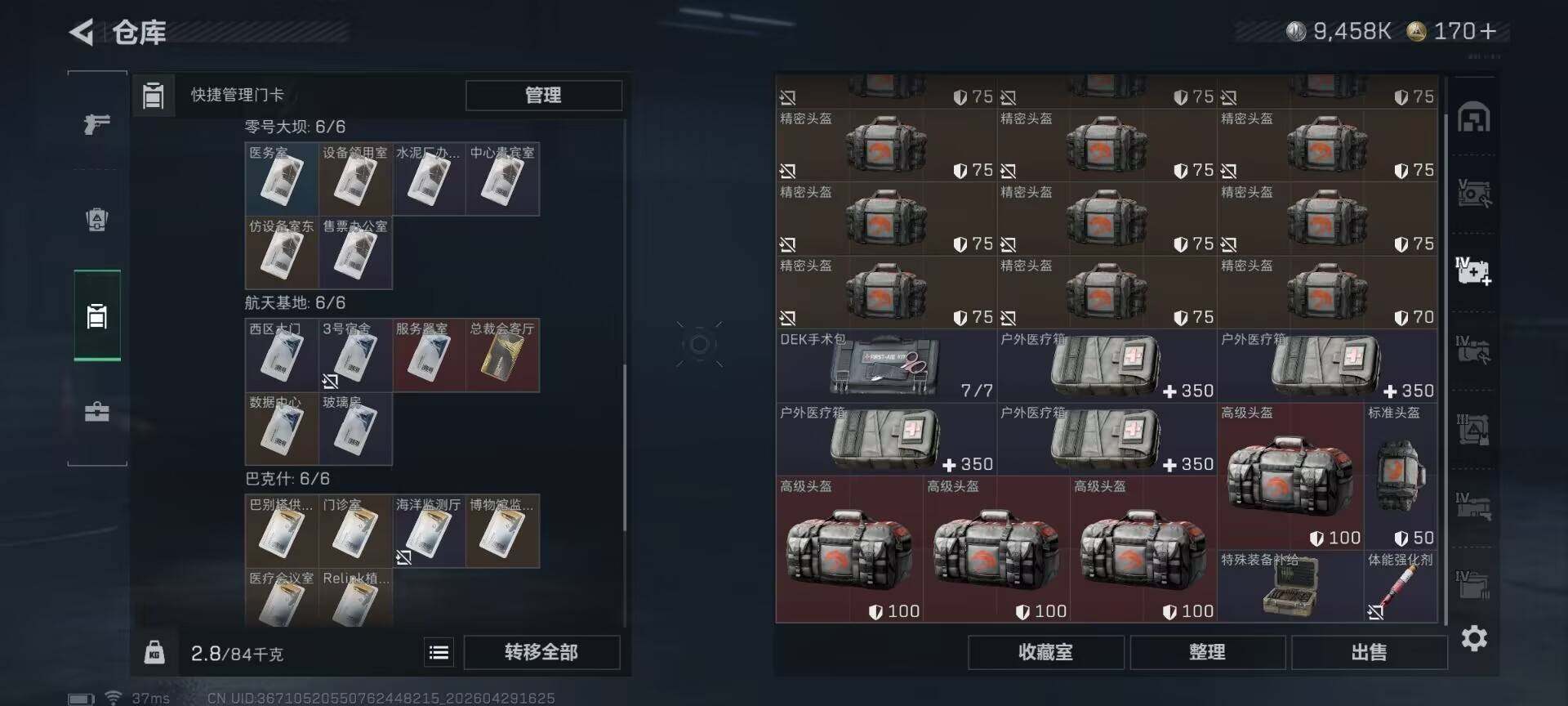Toggle the list view icon beside 转移全部
The width and height of the screenshot is (1568, 706).
click(439, 652)
